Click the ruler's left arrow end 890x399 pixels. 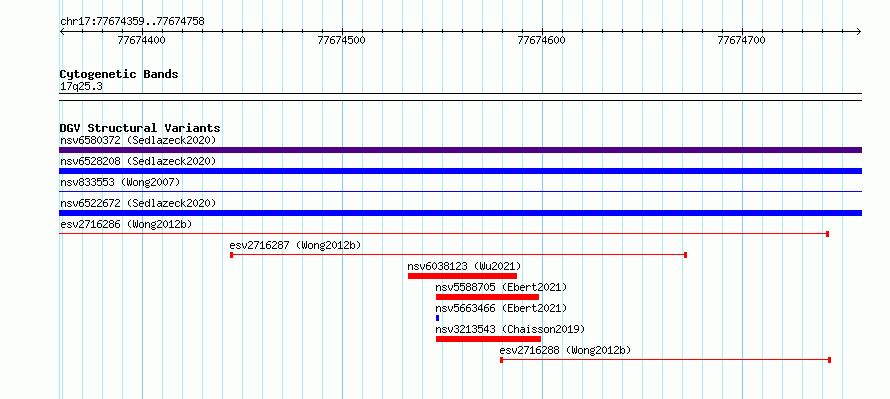[62, 31]
